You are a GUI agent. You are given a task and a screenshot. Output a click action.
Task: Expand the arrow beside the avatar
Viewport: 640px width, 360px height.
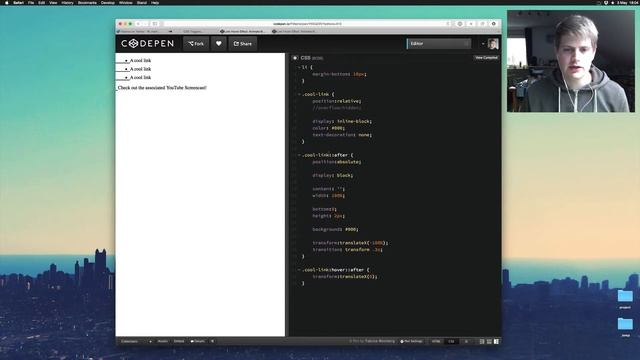tap(483, 44)
